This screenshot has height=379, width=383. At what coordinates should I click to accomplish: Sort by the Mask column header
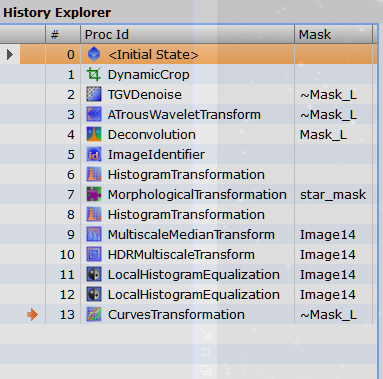point(333,34)
